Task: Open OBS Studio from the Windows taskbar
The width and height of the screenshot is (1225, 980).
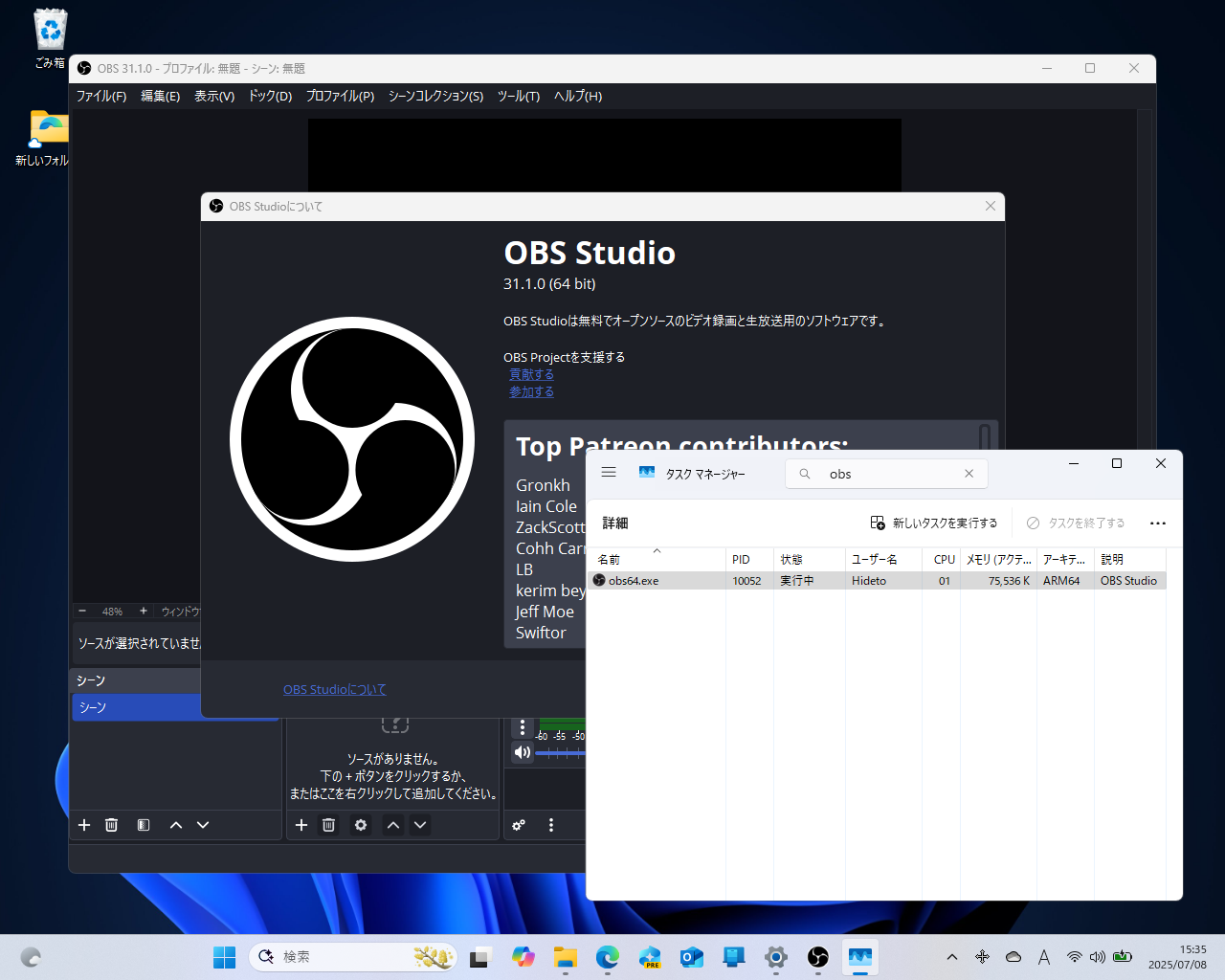Action: 818,957
